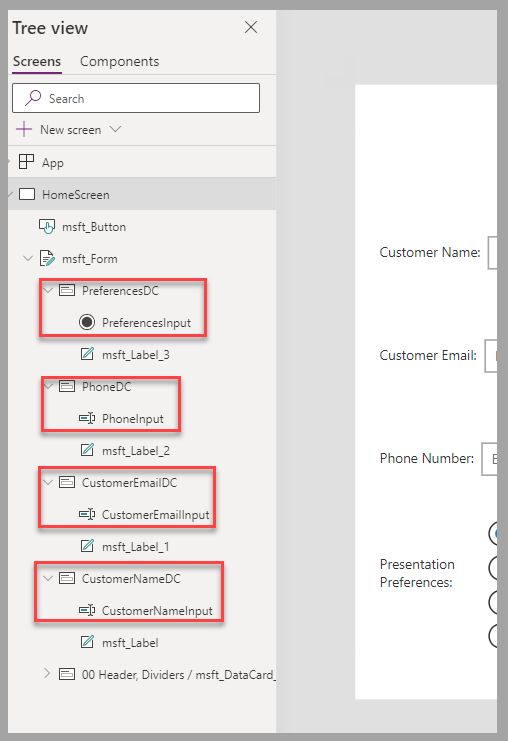The image size is (508, 741).
Task: Click the msft_Form form icon
Action: (x=47, y=258)
